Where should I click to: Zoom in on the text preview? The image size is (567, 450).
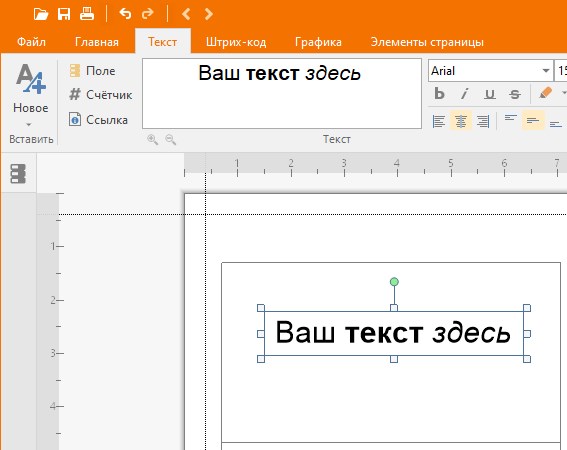(x=153, y=140)
